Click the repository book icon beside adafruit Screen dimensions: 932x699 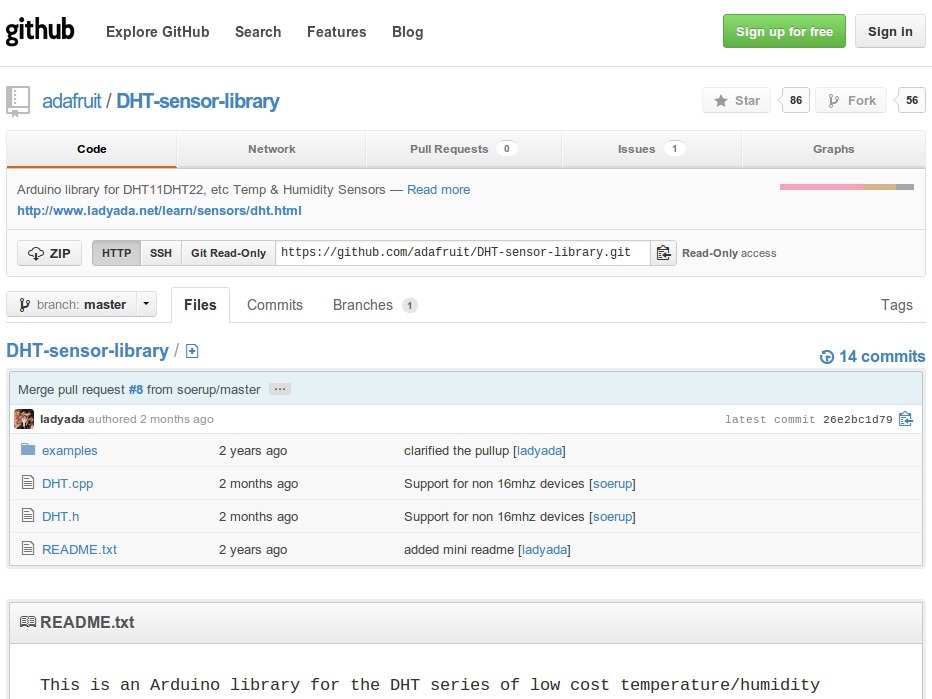[x=18, y=101]
